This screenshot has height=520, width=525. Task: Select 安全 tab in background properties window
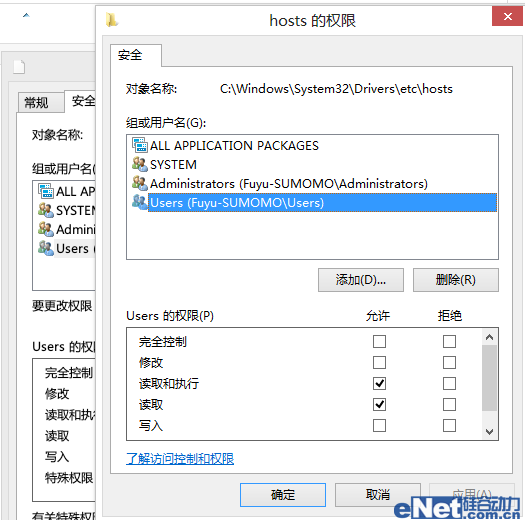click(80, 101)
